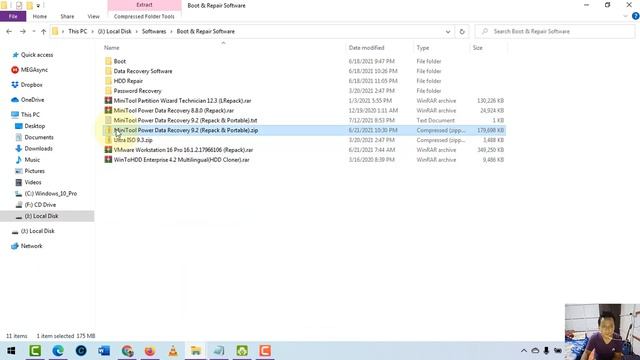640x360 pixels.
Task: Open the Music folder in the sidebar
Action: coord(32,160)
